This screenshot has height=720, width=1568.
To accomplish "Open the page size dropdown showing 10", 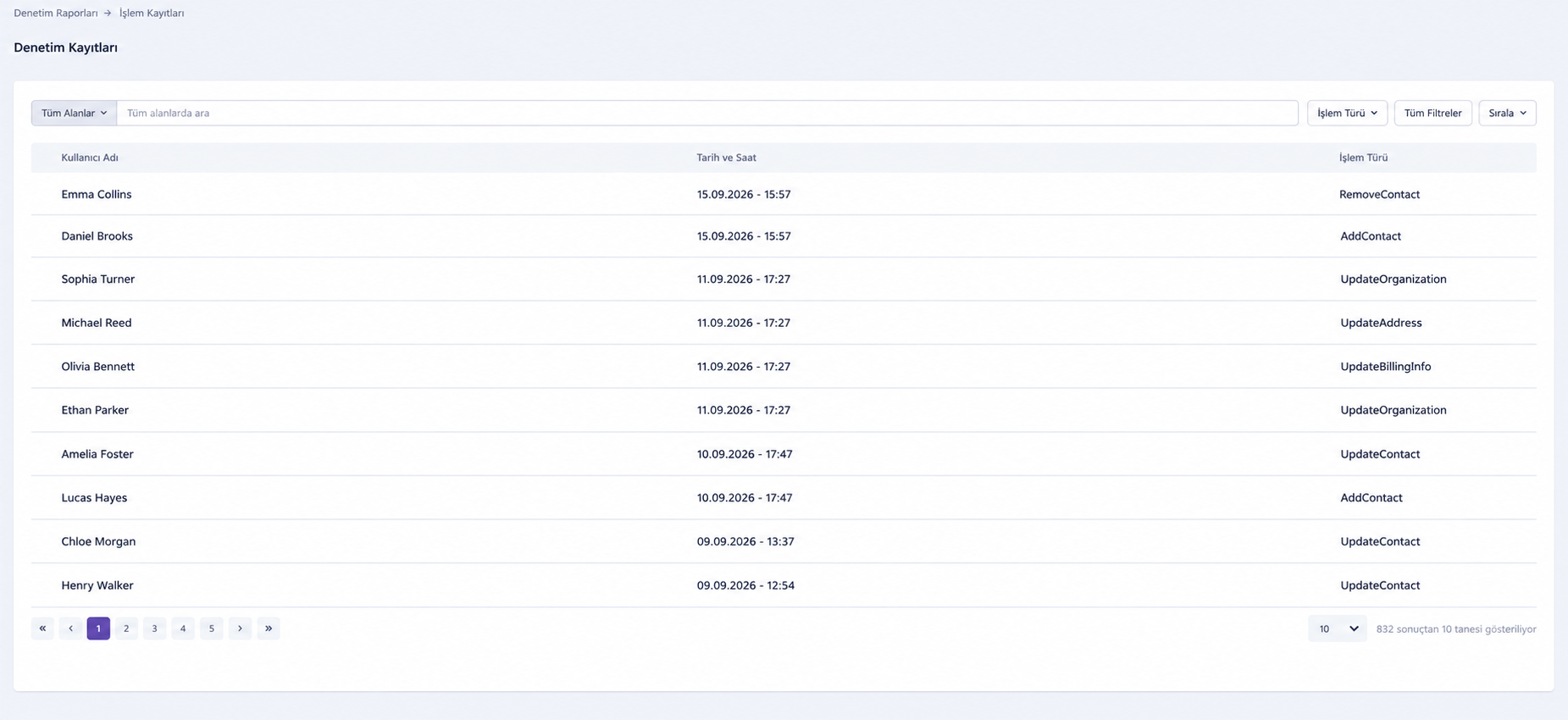I will point(1337,629).
